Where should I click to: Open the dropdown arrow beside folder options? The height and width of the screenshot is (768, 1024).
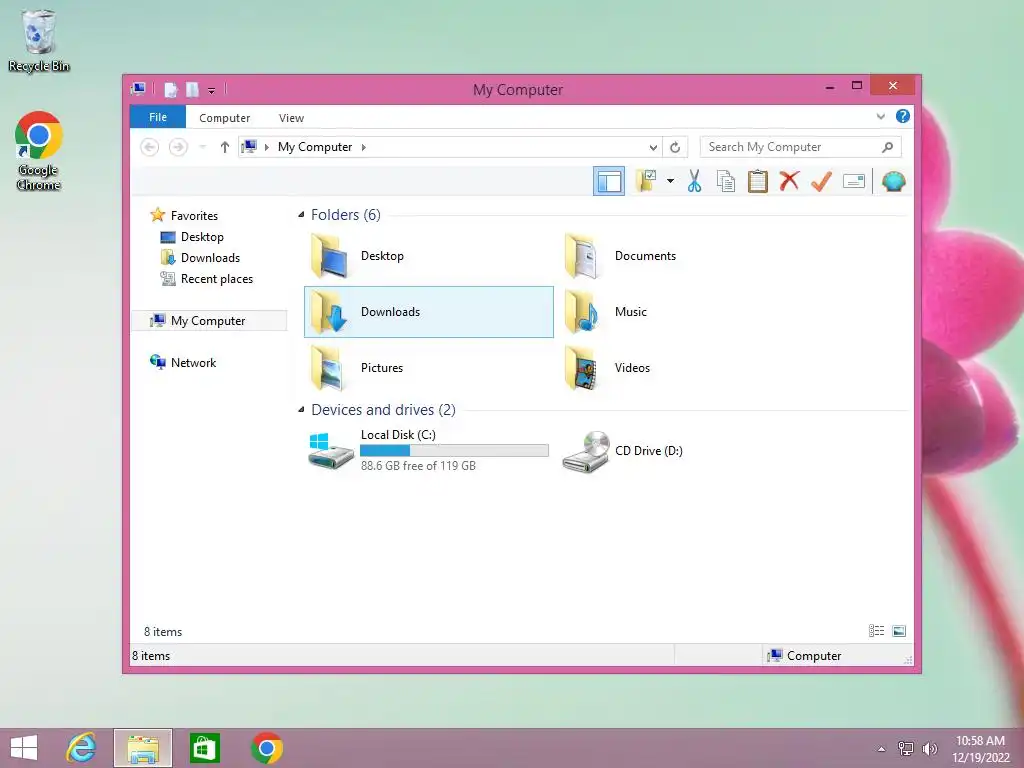[x=670, y=181]
